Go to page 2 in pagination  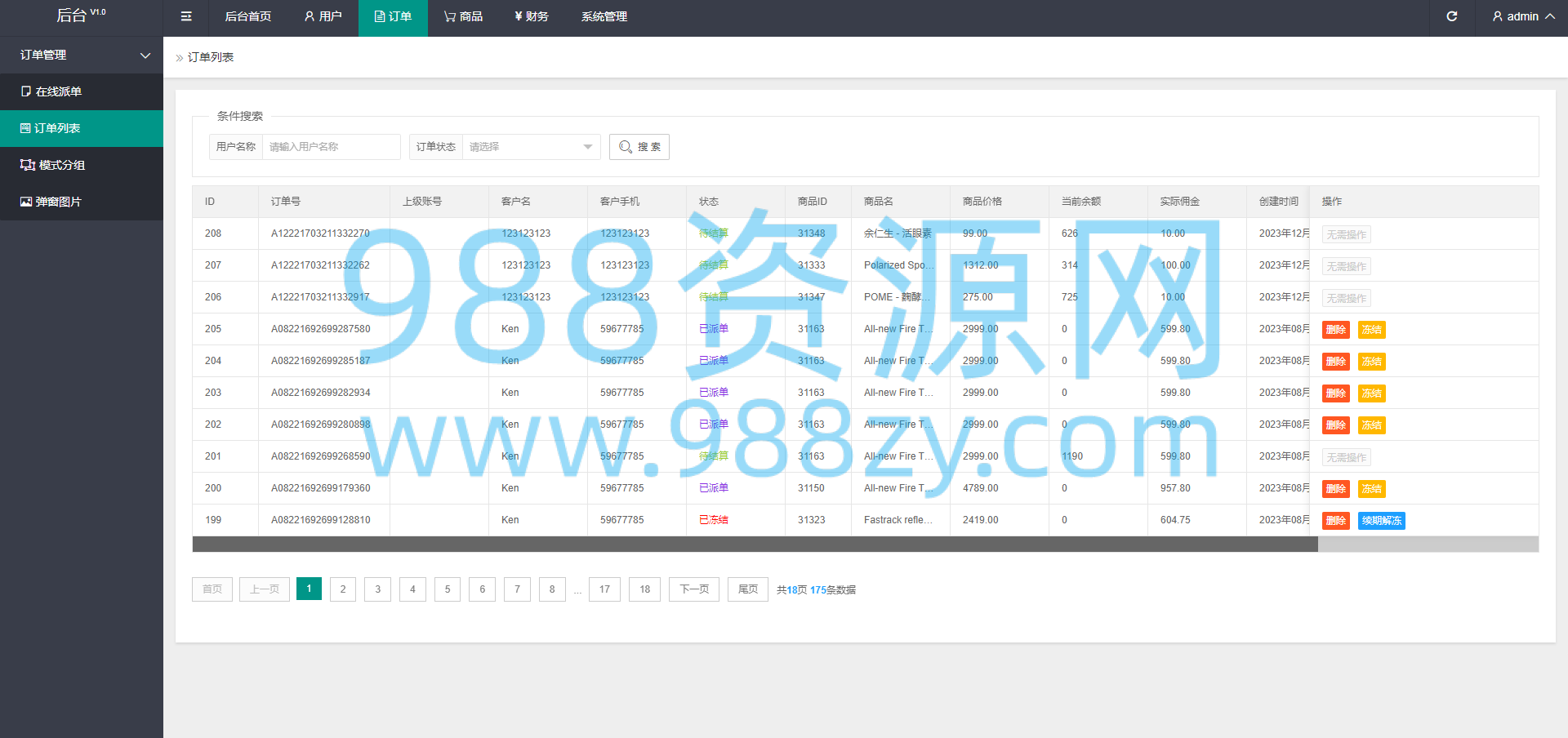point(343,589)
